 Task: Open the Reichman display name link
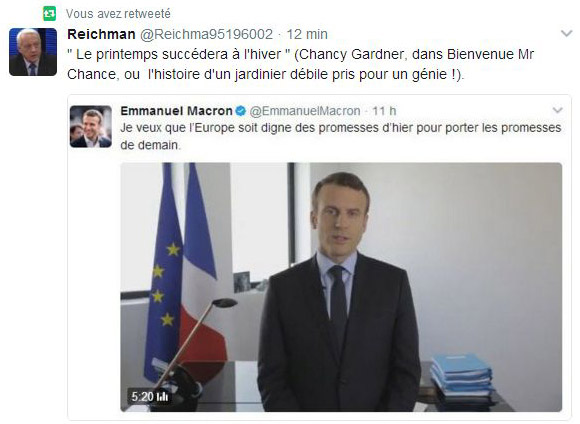point(101,34)
